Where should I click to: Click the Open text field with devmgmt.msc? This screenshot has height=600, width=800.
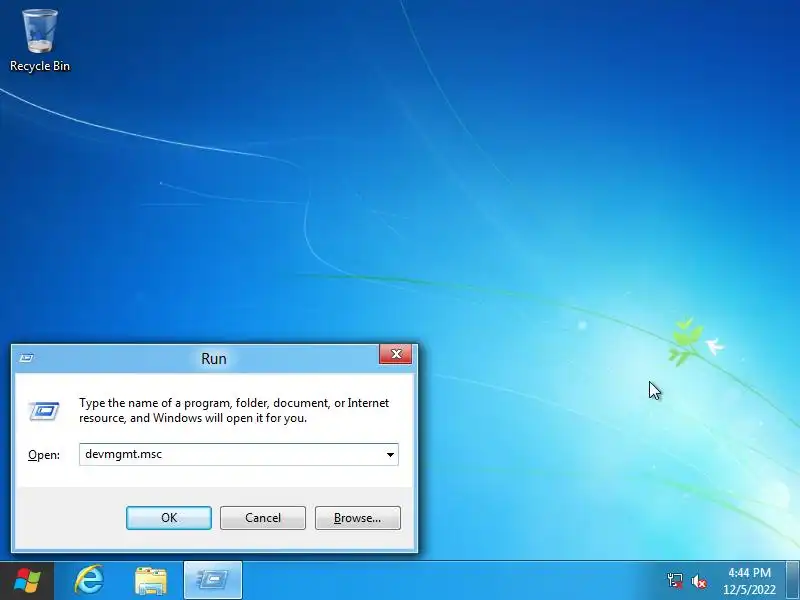coord(238,455)
